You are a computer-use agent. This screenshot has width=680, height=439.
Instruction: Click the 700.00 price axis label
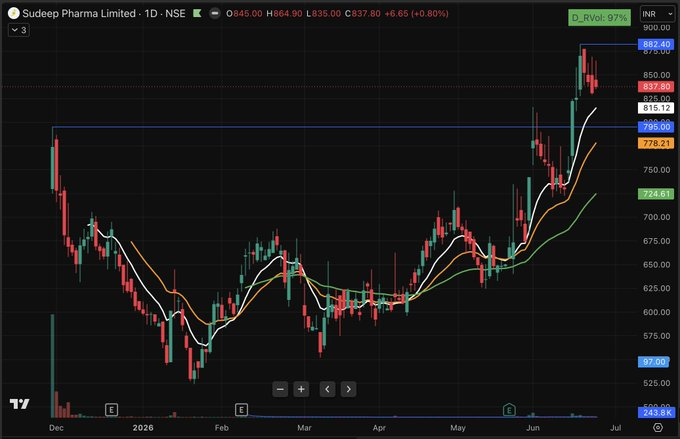point(657,217)
